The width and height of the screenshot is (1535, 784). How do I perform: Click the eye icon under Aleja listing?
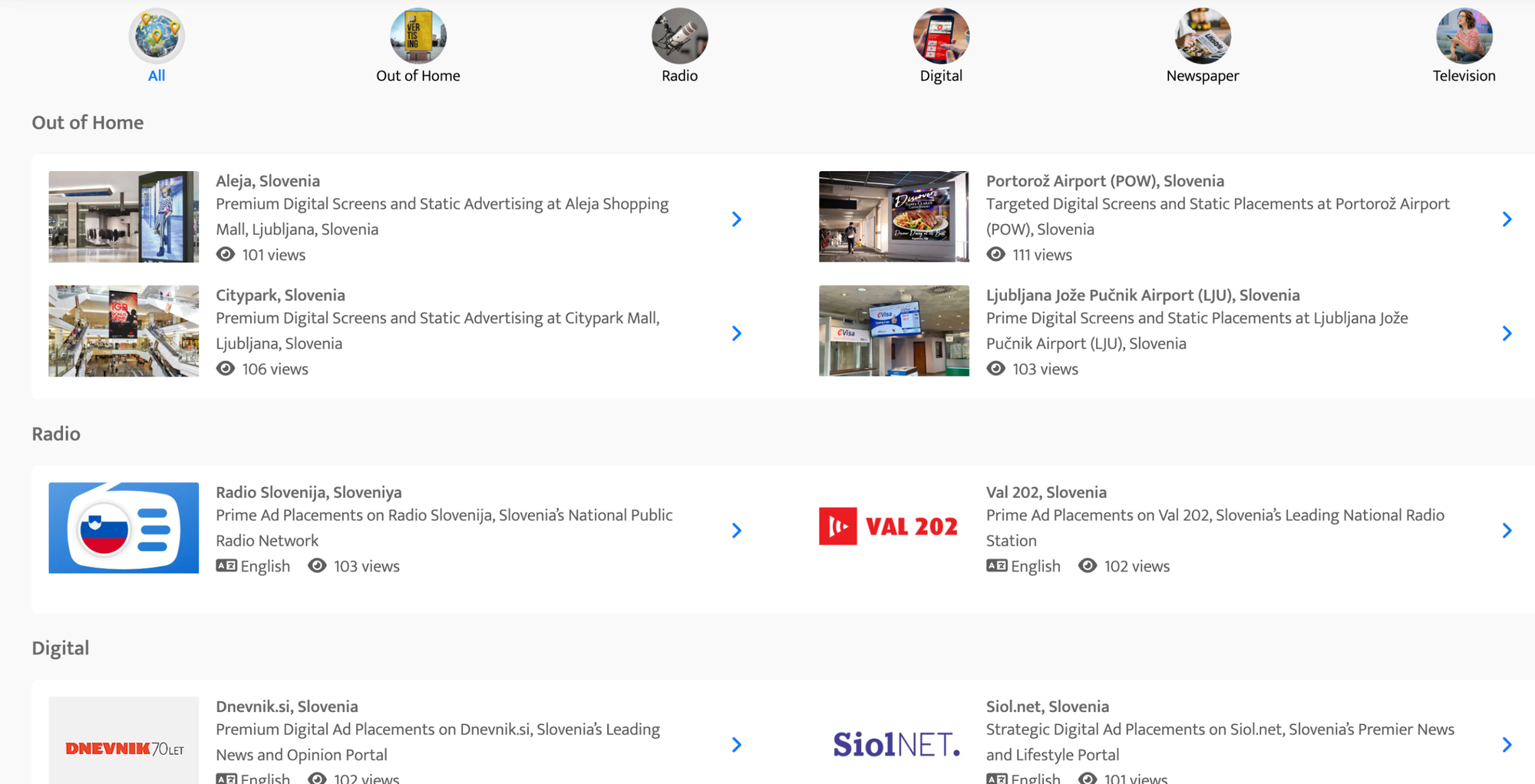point(225,254)
